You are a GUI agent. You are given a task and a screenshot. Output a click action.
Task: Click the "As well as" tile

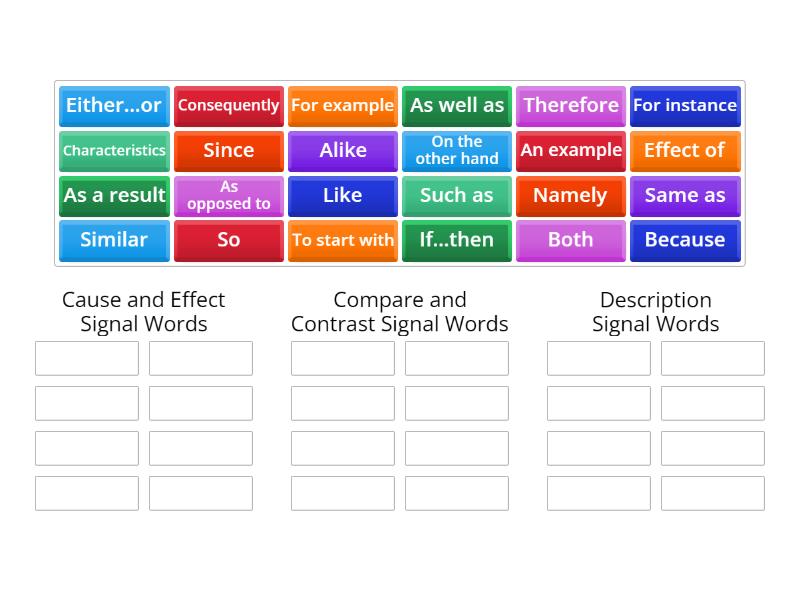click(456, 106)
